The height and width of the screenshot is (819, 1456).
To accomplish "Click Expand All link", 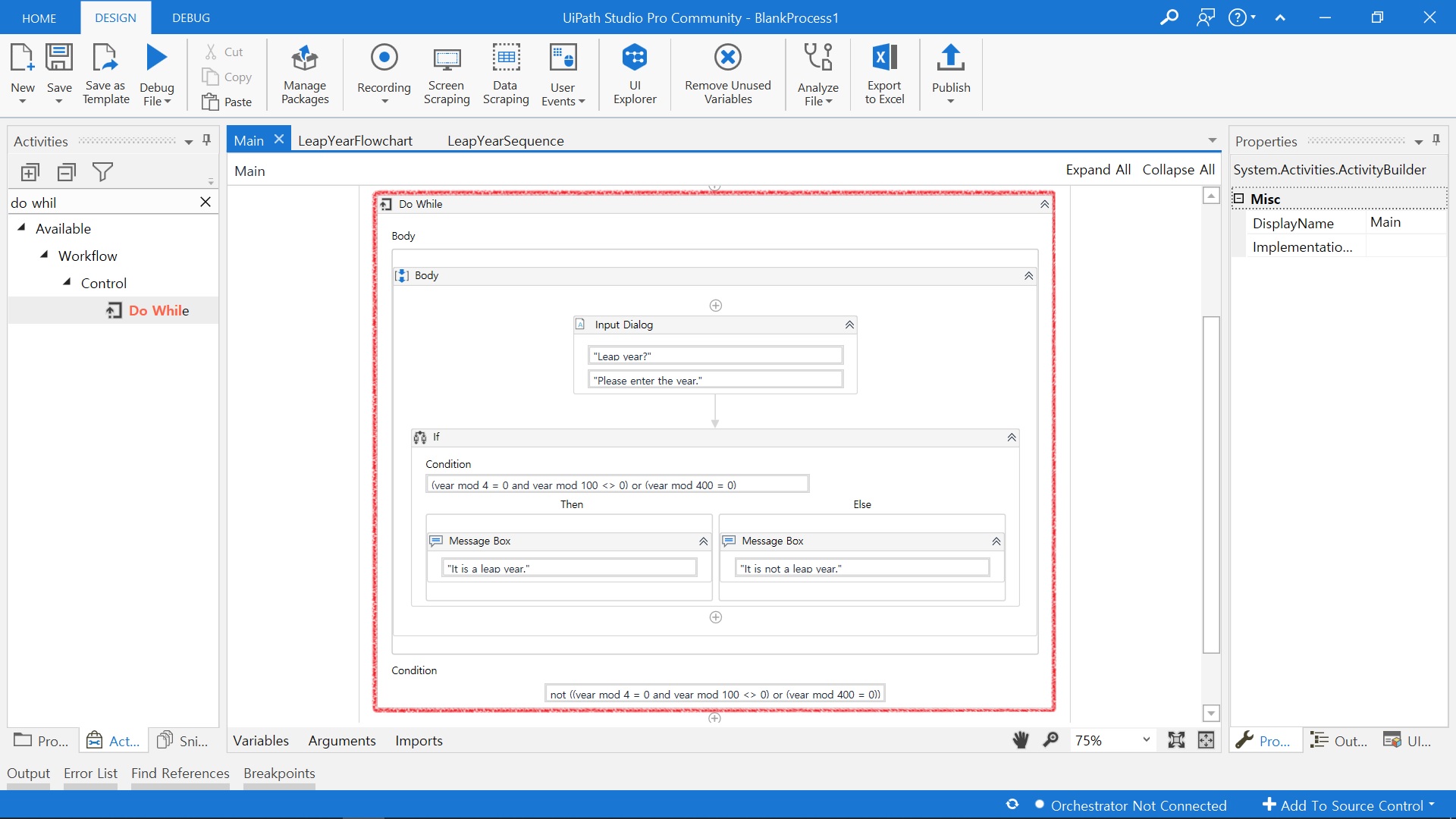I will point(1097,170).
